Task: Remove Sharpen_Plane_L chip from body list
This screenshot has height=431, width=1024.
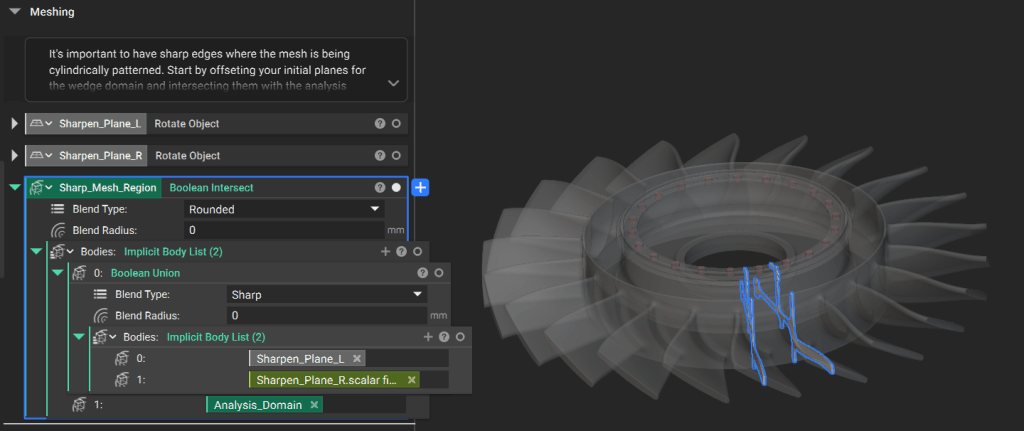Action: [x=357, y=359]
